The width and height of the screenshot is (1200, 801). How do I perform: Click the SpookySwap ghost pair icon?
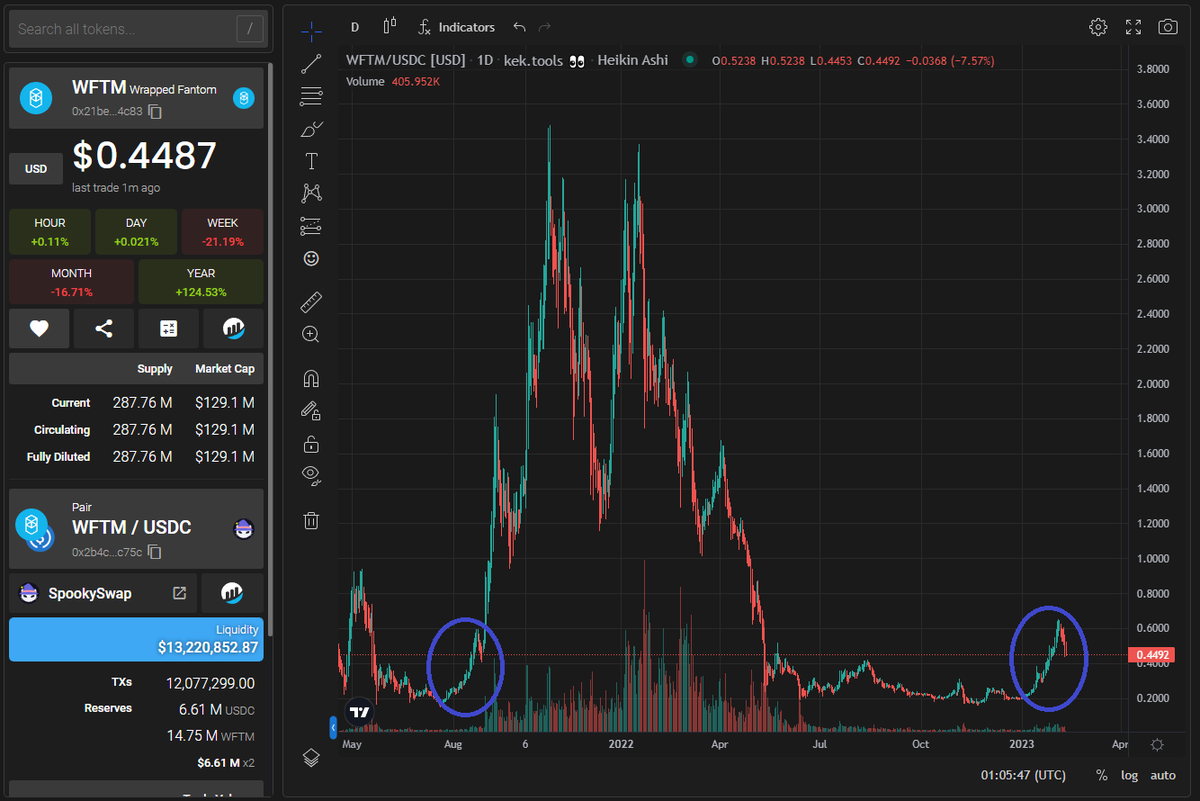(244, 529)
